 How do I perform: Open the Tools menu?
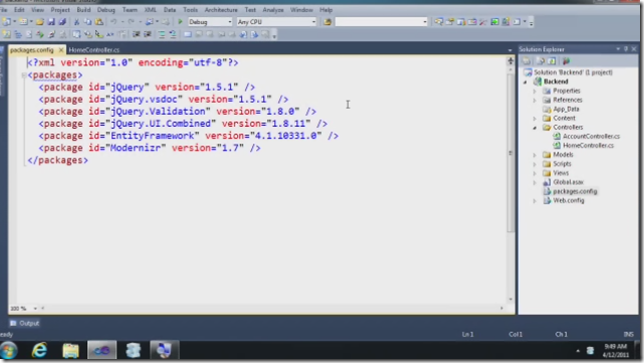[x=190, y=9]
